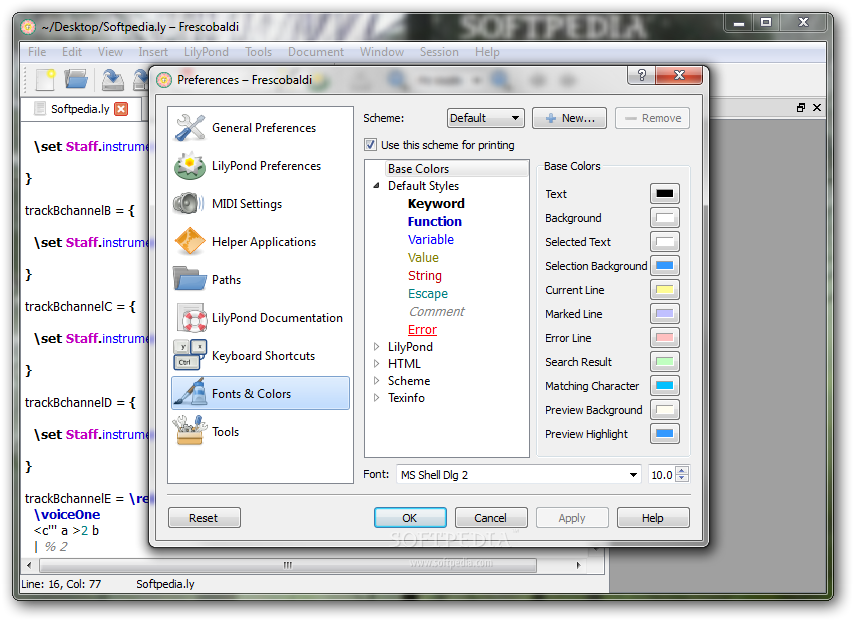
Task: Open the Document menu
Action: [316, 52]
